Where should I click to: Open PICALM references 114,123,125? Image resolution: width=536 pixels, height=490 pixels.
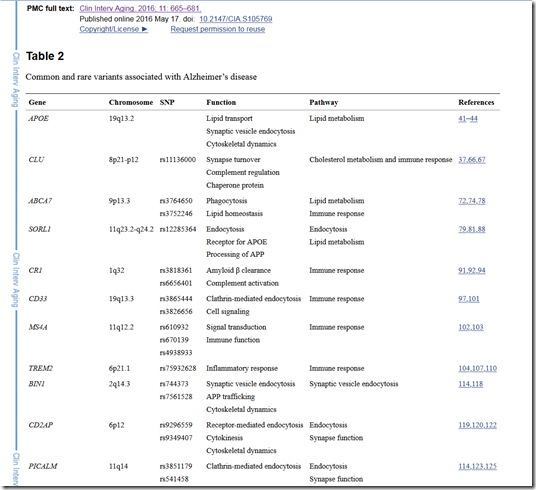pyautogui.click(x=477, y=466)
